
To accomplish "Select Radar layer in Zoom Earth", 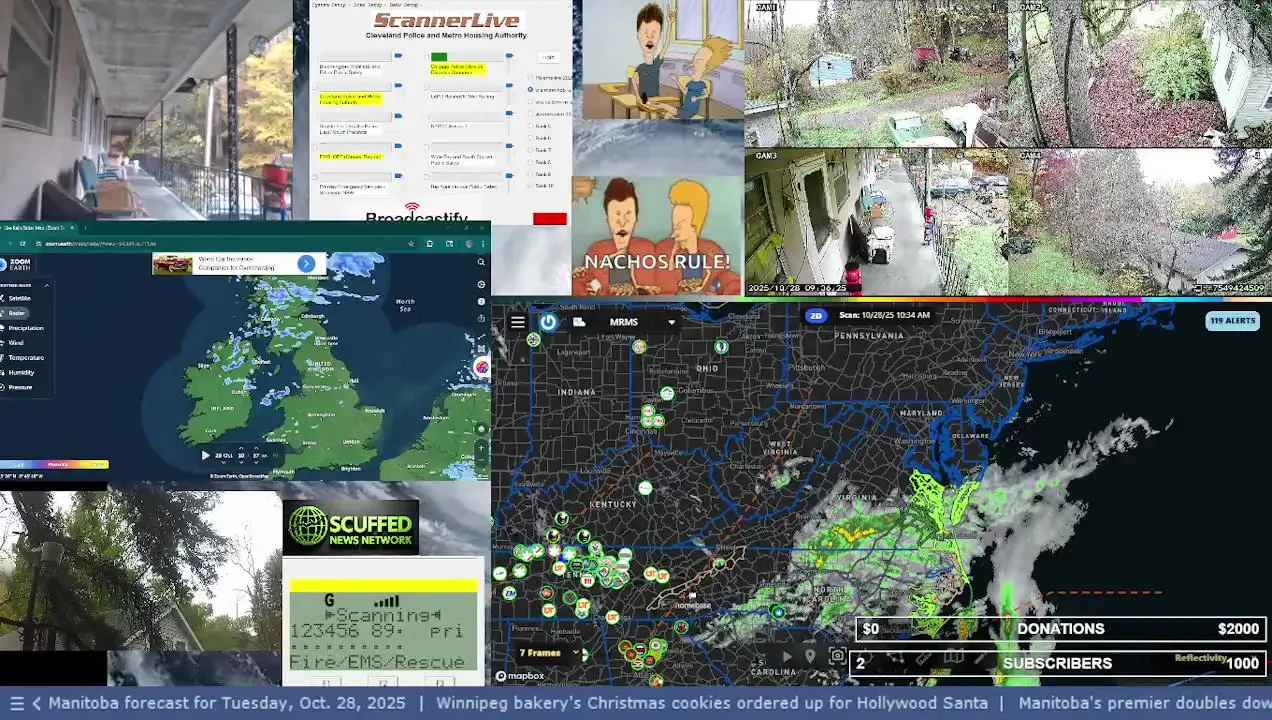I will click(x=16, y=313).
